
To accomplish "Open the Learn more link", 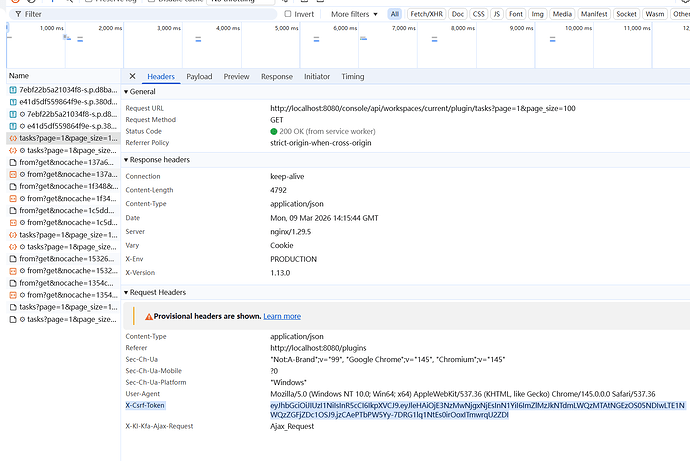I will pos(281,316).
